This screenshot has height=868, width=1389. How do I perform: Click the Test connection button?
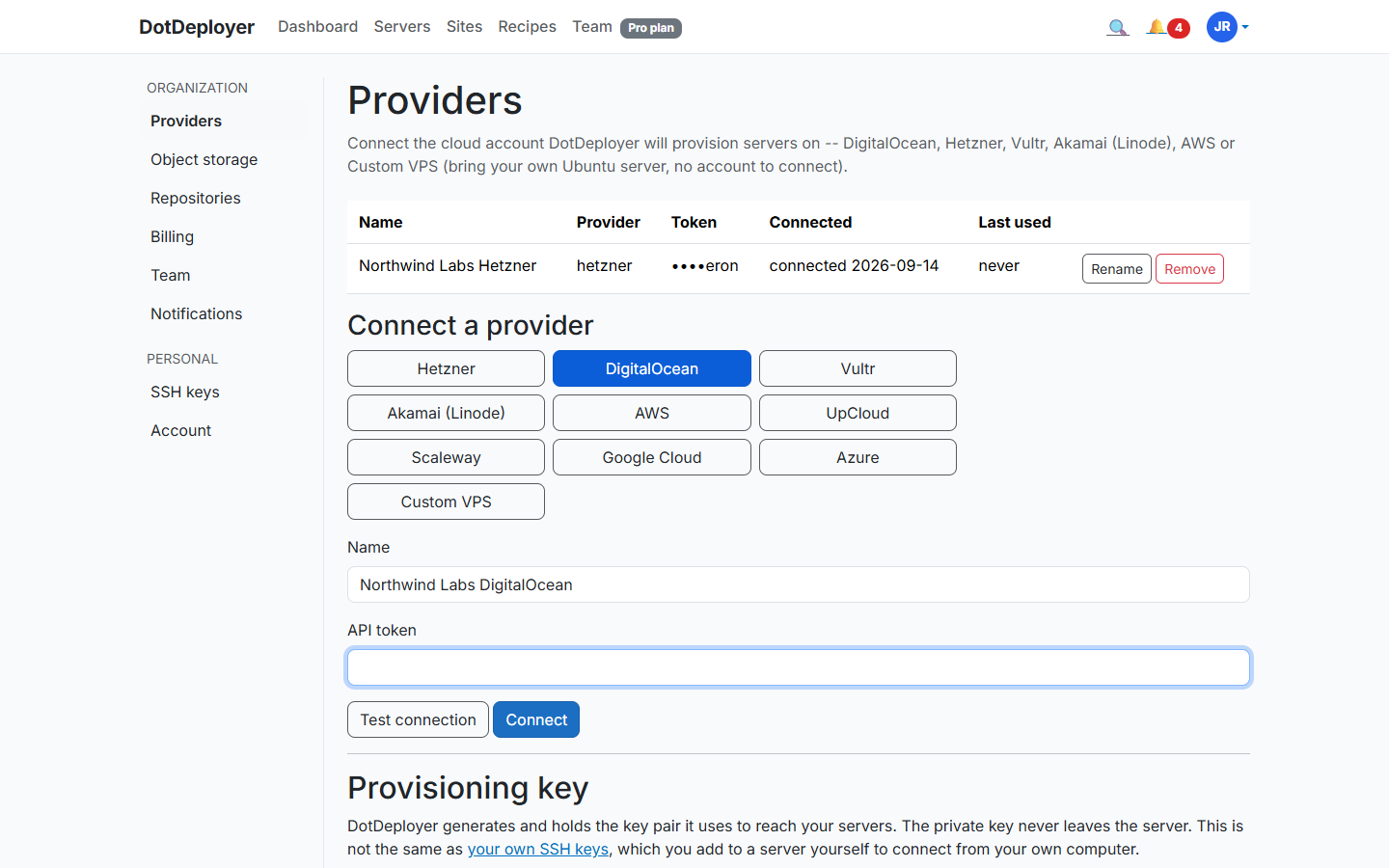pos(418,719)
